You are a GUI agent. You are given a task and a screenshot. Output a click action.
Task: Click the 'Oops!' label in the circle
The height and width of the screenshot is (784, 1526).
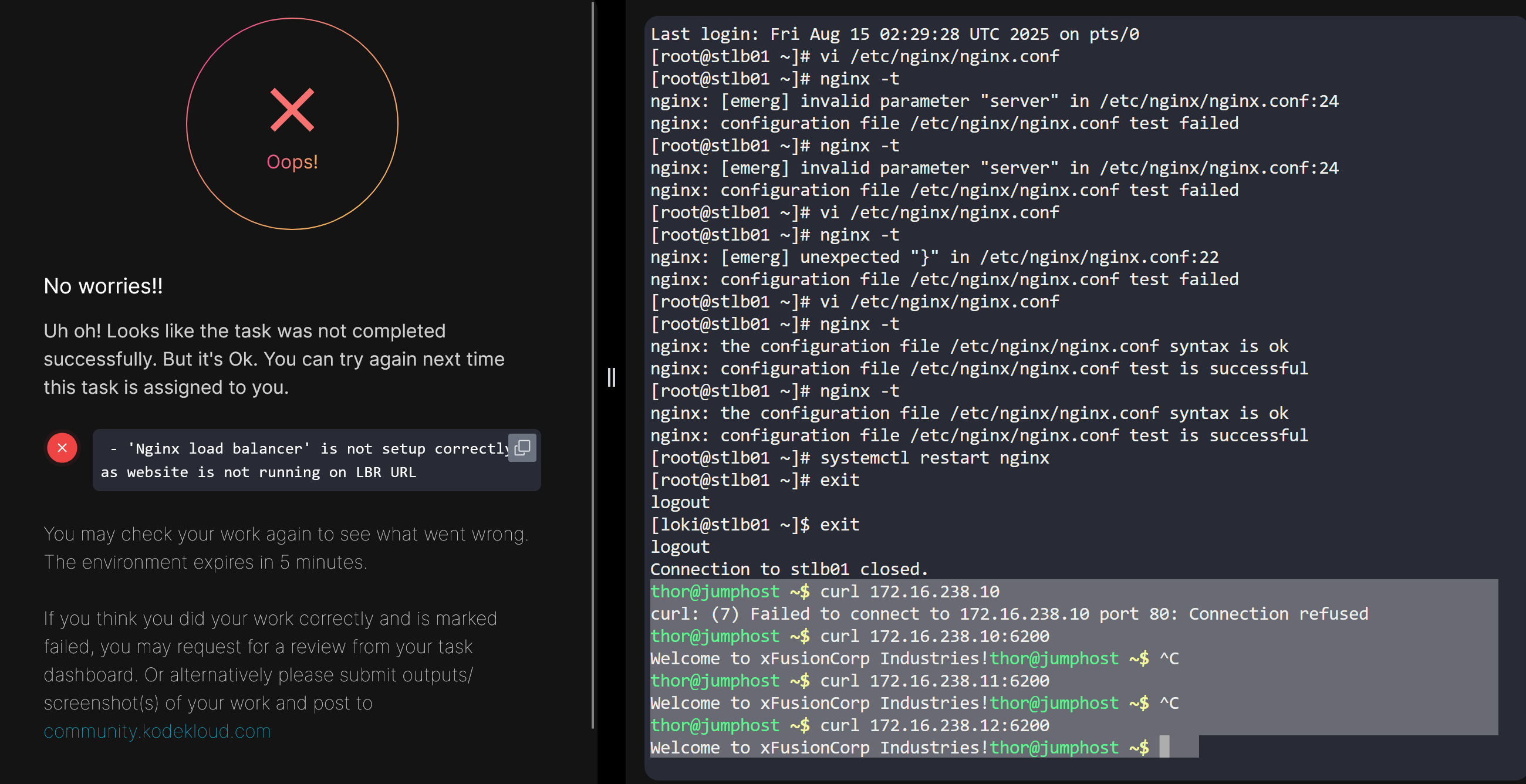(x=292, y=161)
